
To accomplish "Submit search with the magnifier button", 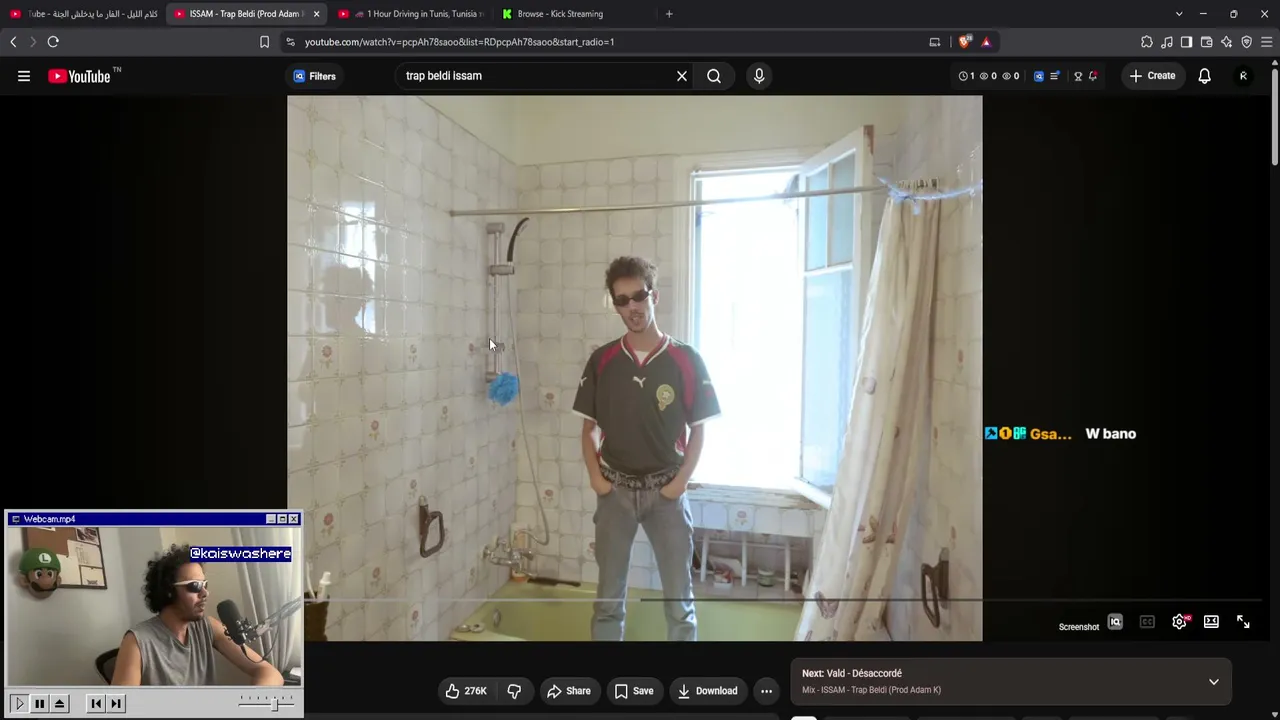I will [x=714, y=76].
